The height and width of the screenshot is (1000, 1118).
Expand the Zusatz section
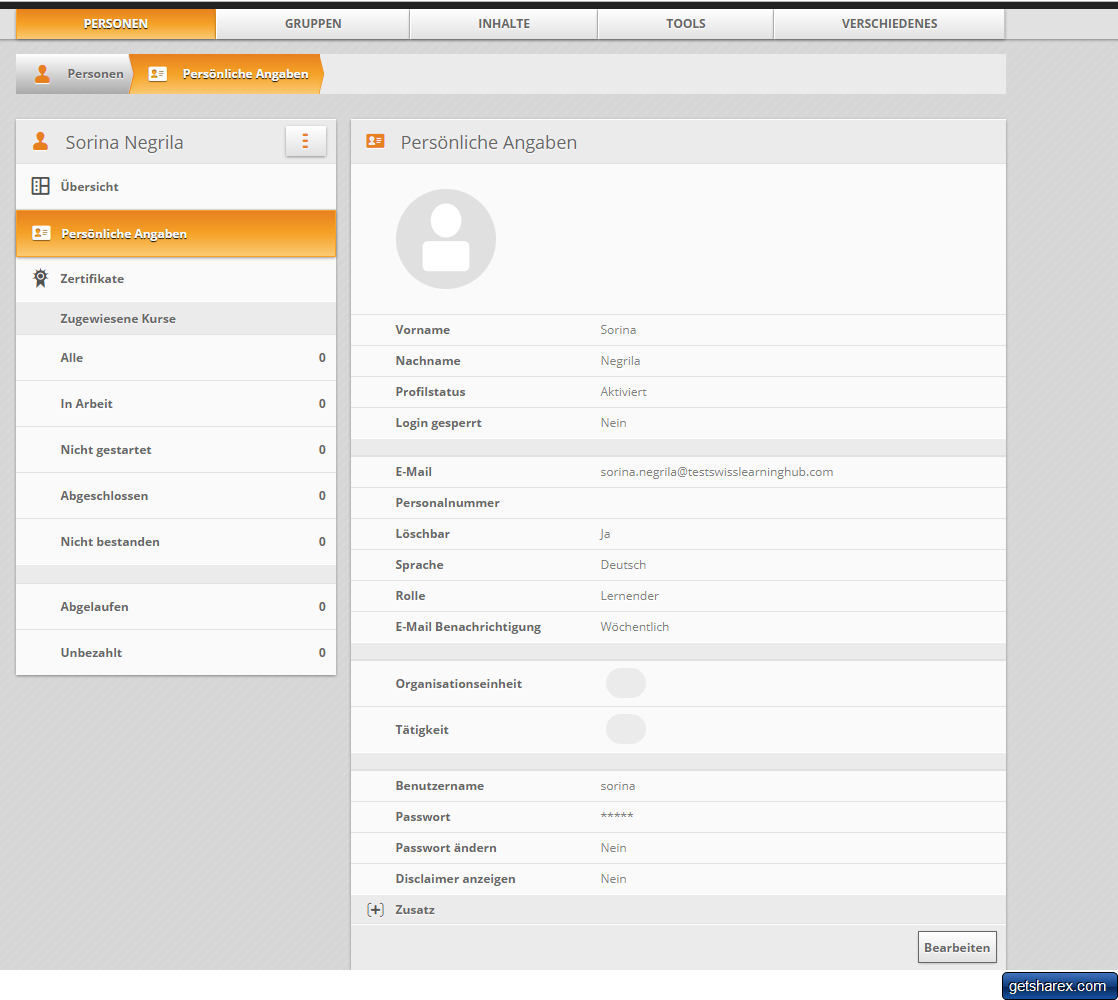click(376, 910)
